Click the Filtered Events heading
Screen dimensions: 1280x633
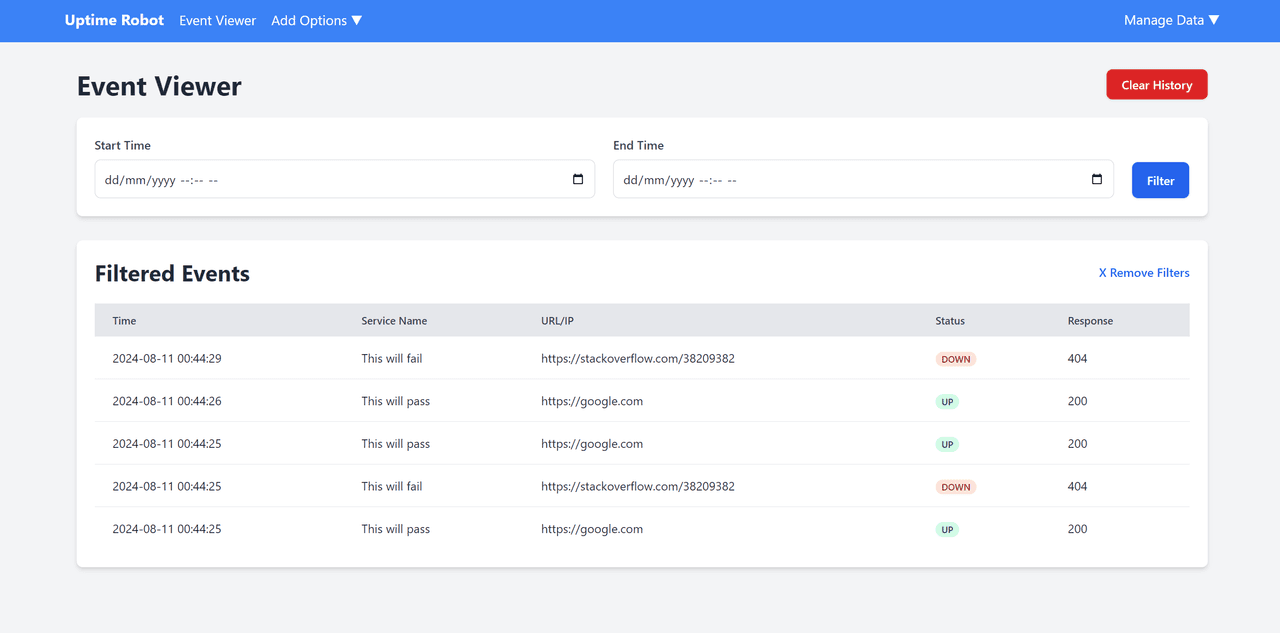pyautogui.click(x=172, y=274)
